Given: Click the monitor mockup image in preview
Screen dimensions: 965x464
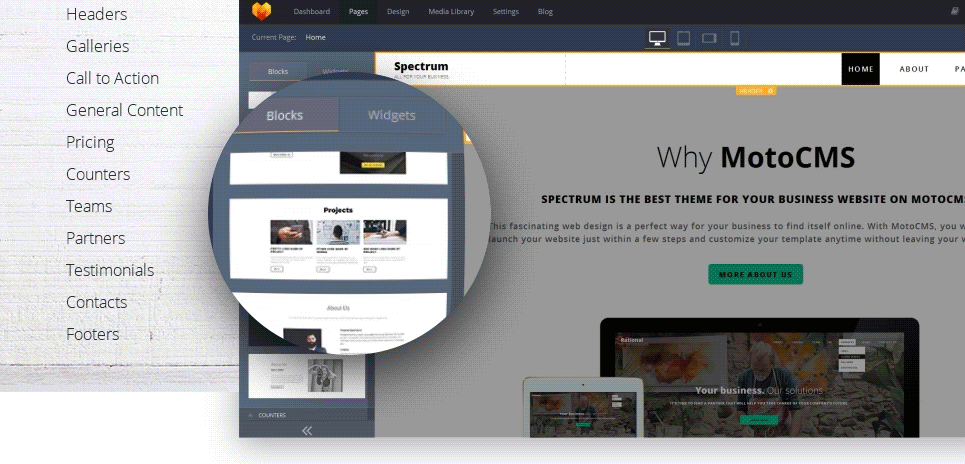Looking at the screenshot, I should click(759, 377).
